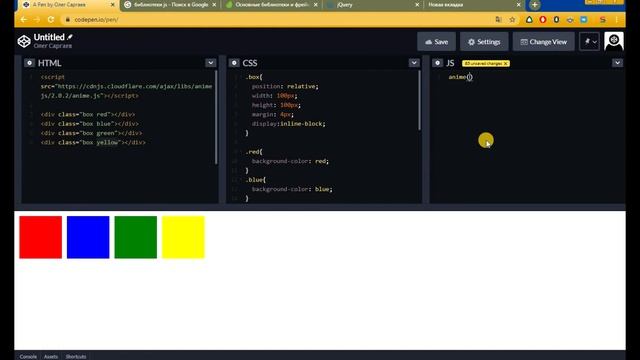The height and width of the screenshot is (360, 640).
Task: Reload the current page
Action: pyautogui.click(x=51, y=20)
